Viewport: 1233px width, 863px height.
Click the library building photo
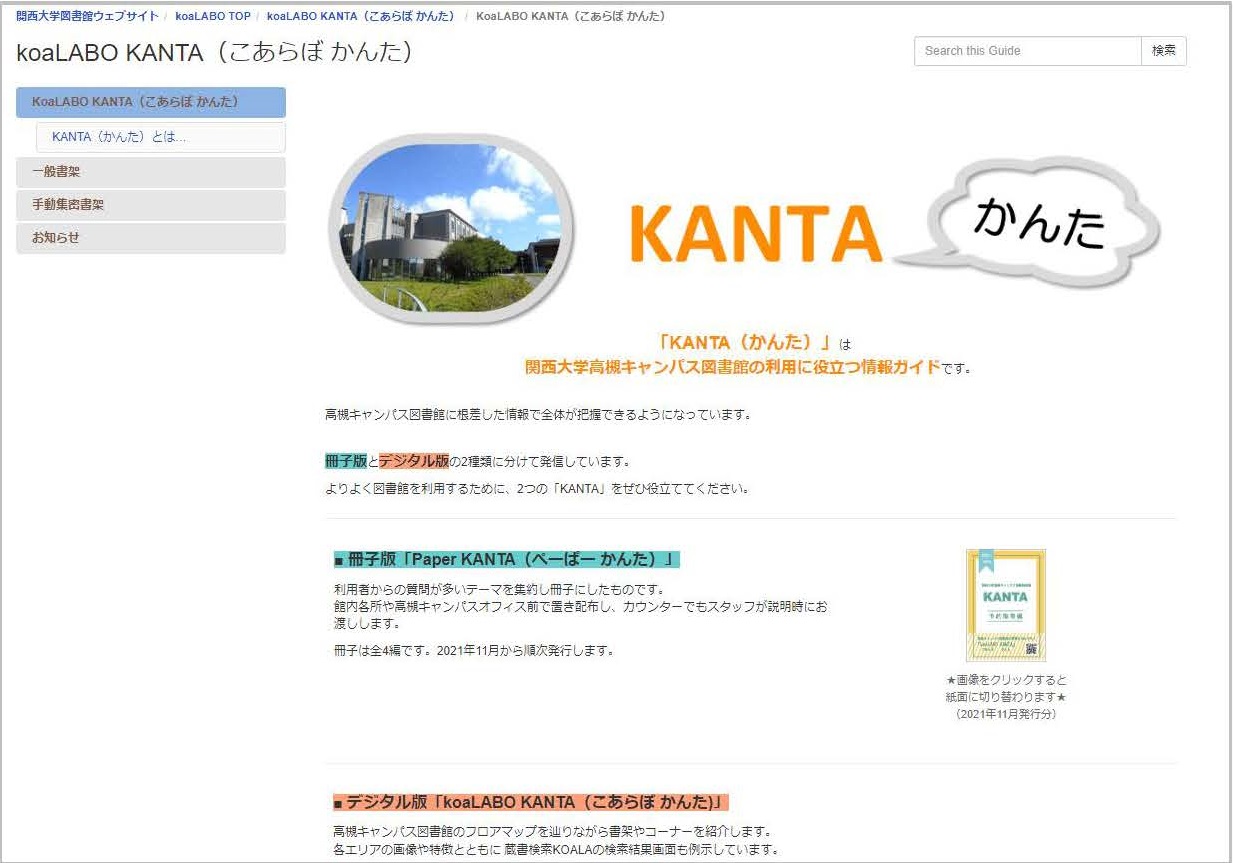coord(451,229)
